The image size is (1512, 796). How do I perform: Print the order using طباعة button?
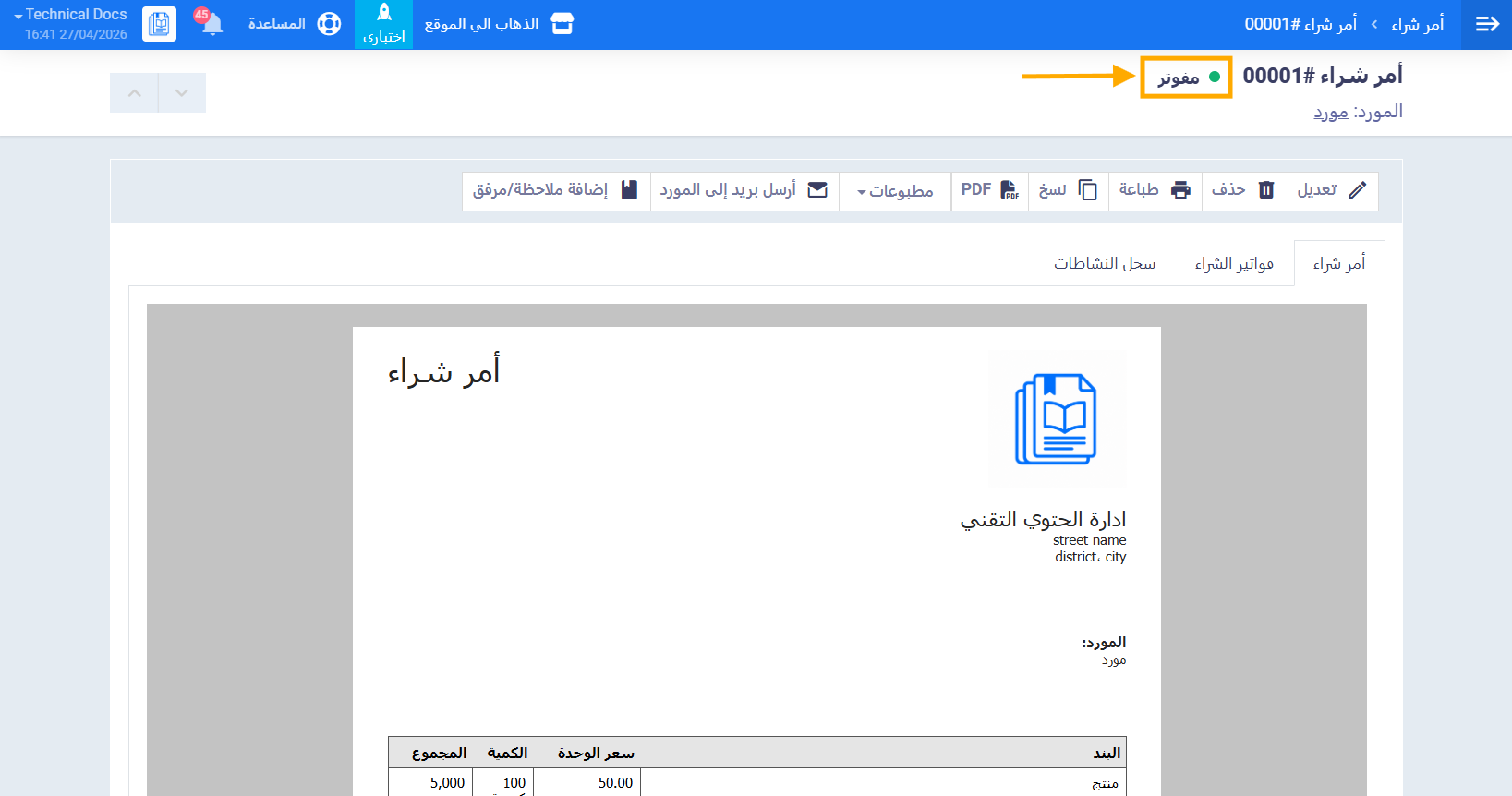[x=1155, y=190]
